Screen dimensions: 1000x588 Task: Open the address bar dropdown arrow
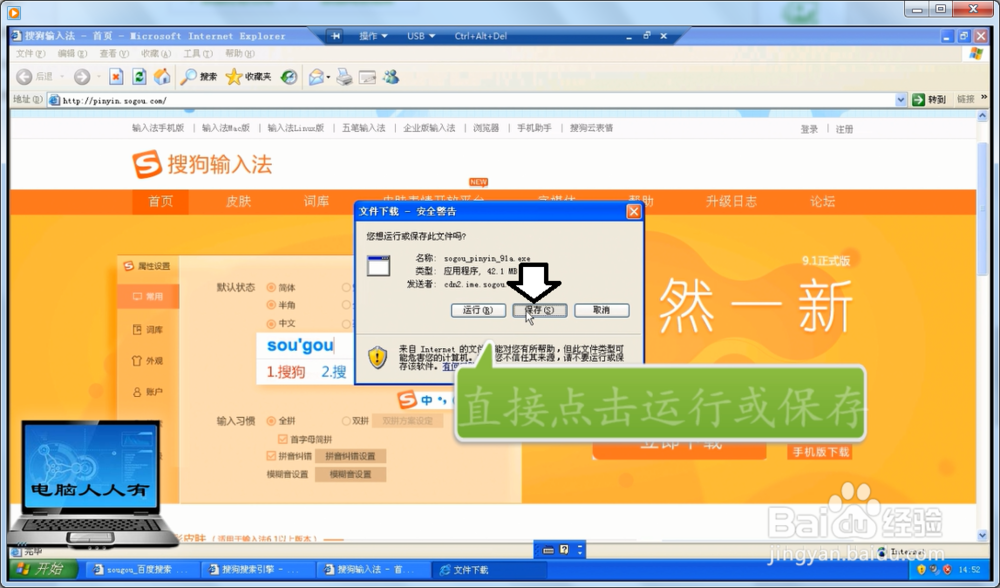click(901, 100)
